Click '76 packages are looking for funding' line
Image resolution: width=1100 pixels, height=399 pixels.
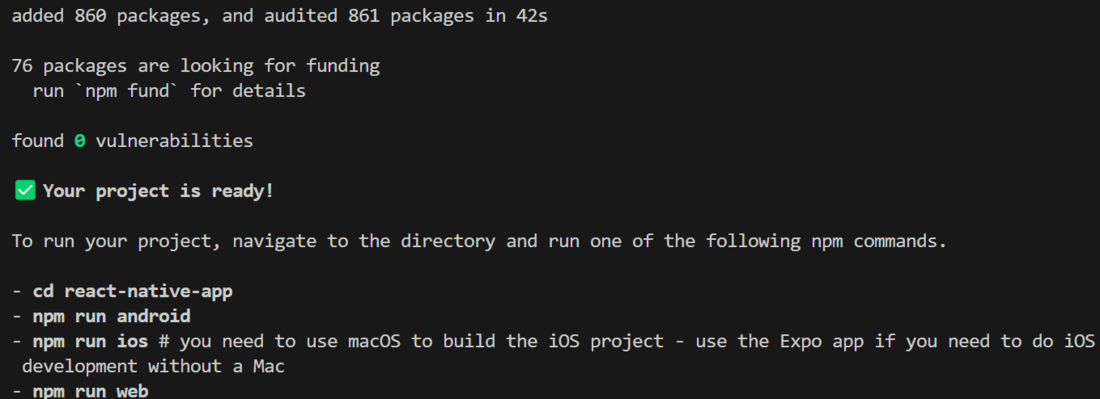tap(196, 67)
